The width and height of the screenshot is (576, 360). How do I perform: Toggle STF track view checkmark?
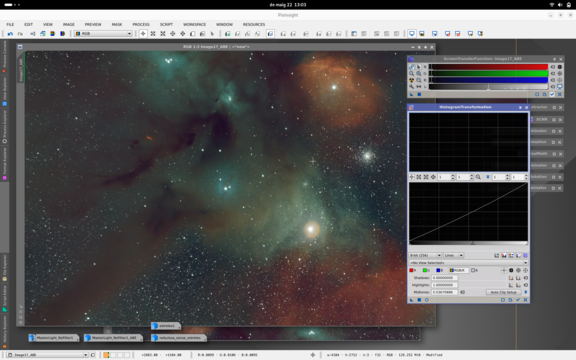click(x=552, y=94)
